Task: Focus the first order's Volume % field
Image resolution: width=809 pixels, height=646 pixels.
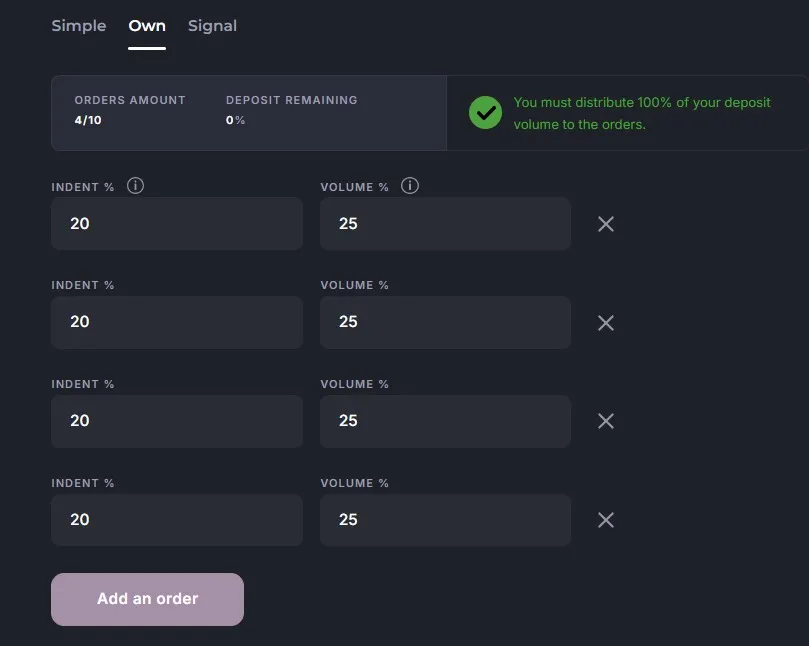Action: [445, 224]
